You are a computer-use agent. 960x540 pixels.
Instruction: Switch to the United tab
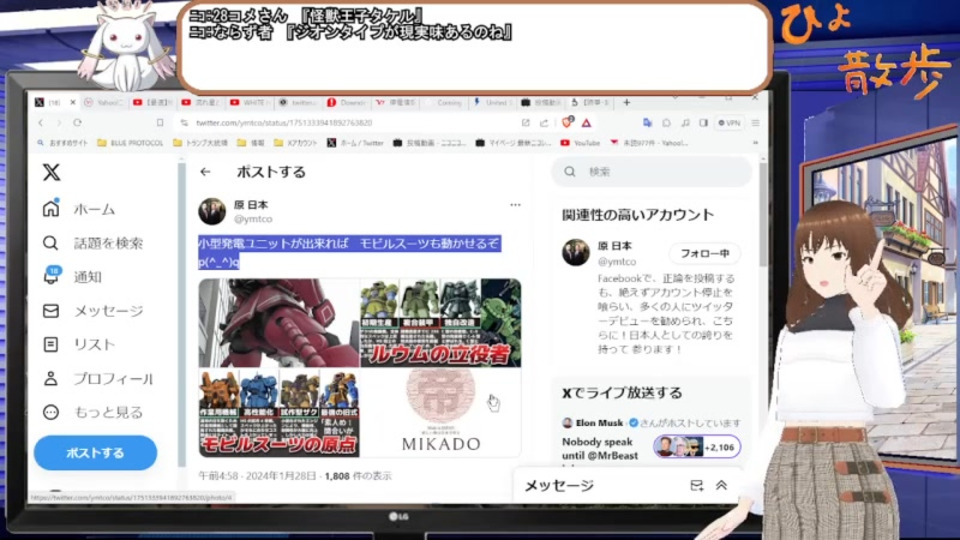pyautogui.click(x=492, y=102)
